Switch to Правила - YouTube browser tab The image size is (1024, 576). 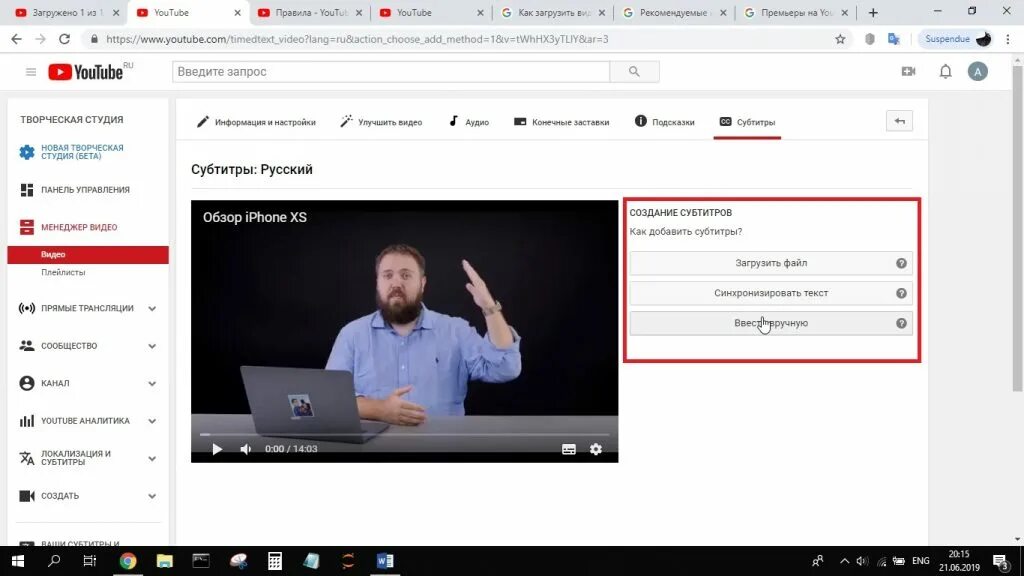tap(310, 12)
